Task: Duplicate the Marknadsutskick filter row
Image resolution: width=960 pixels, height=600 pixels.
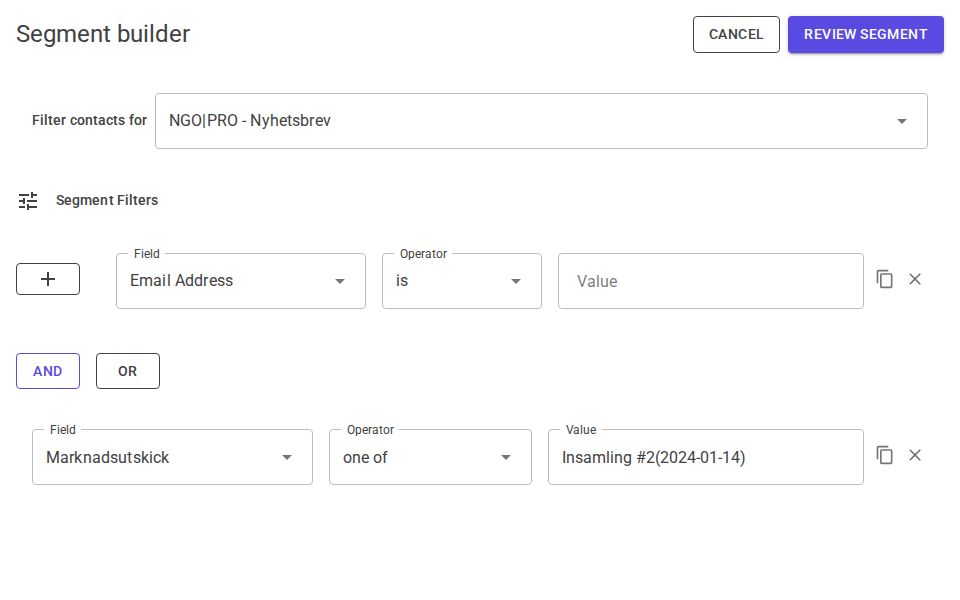Action: (885, 455)
